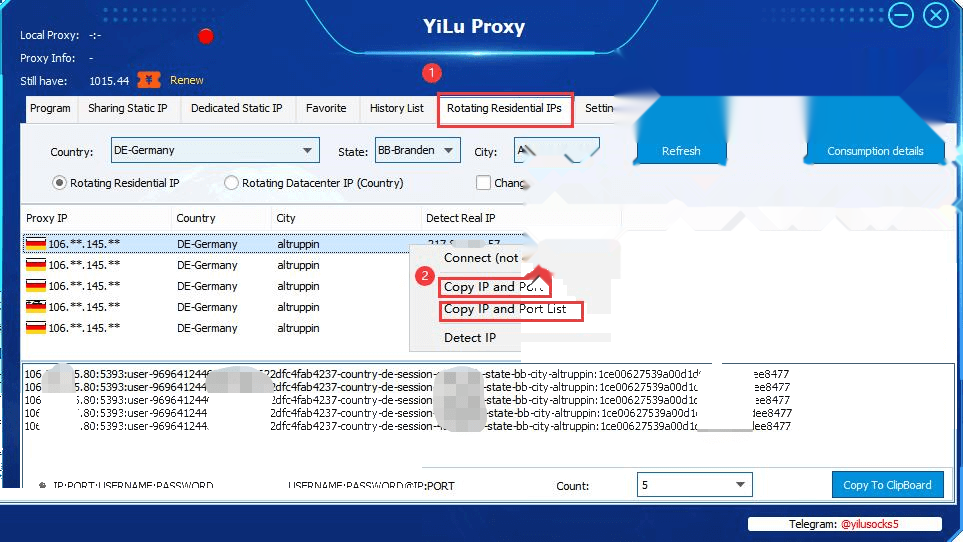This screenshot has height=542, width=963.
Task: Click the 1015.44 balance value
Action: coord(109,81)
